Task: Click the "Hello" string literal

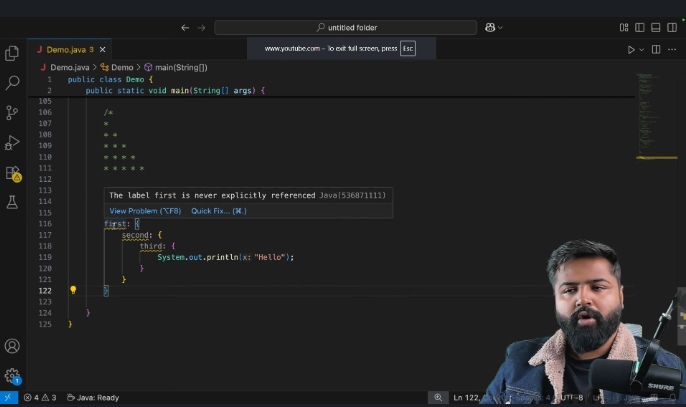Action: [270, 257]
